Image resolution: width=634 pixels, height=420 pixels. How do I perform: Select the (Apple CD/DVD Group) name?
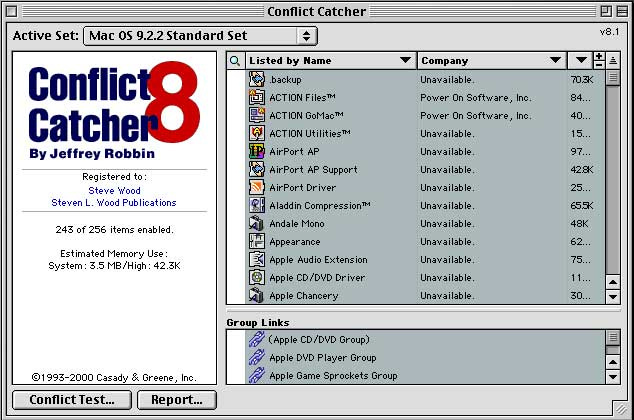[x=319, y=340]
